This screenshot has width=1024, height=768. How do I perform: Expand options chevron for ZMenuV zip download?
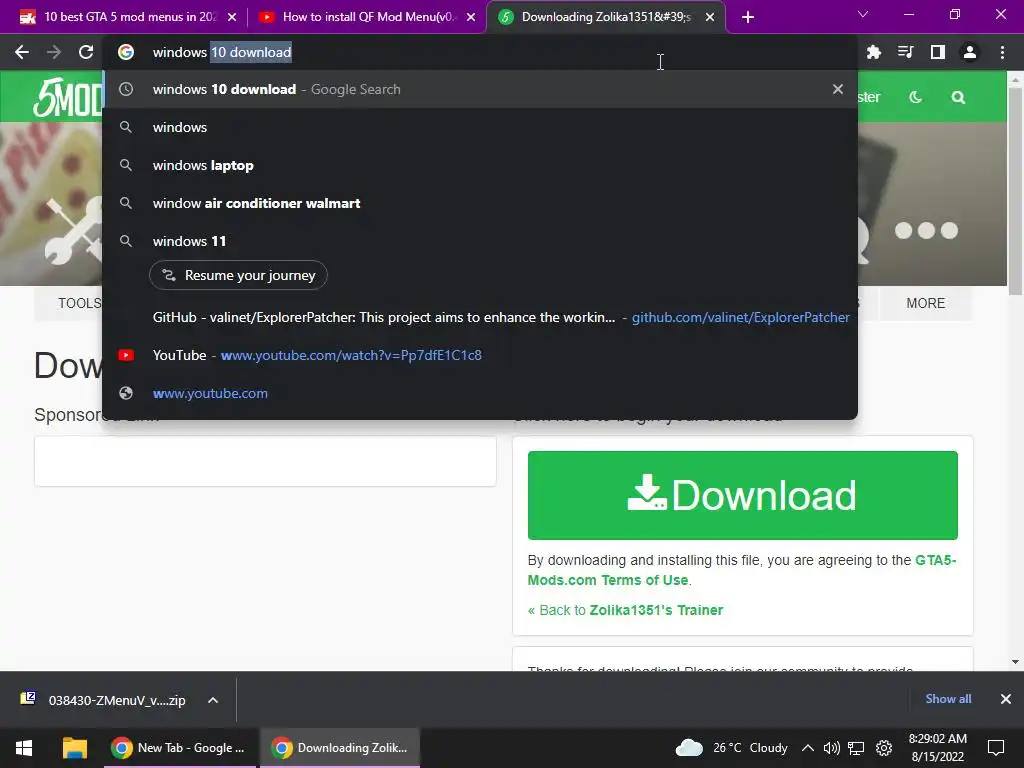tap(213, 700)
